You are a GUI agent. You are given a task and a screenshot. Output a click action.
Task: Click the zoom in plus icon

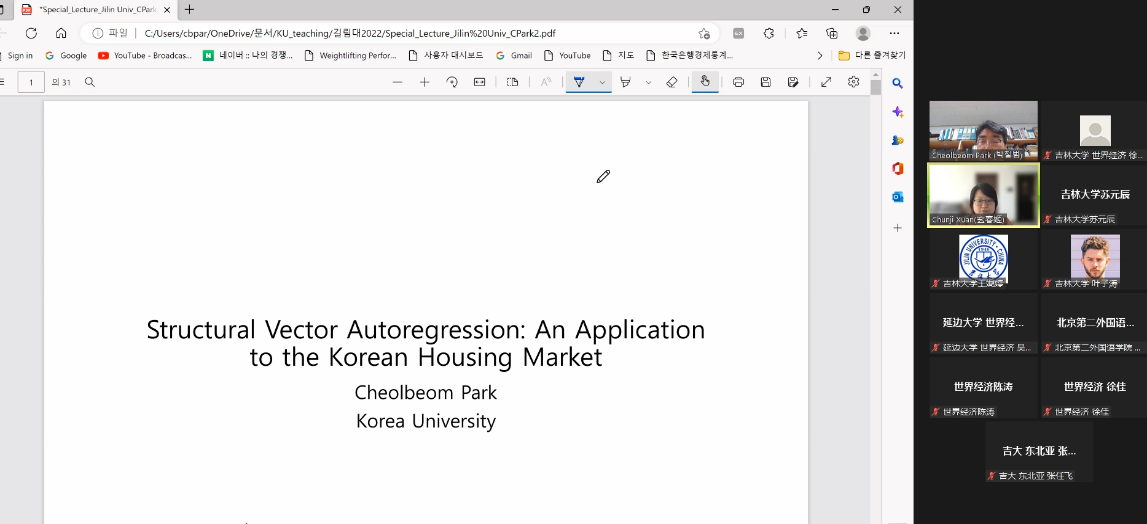(424, 82)
